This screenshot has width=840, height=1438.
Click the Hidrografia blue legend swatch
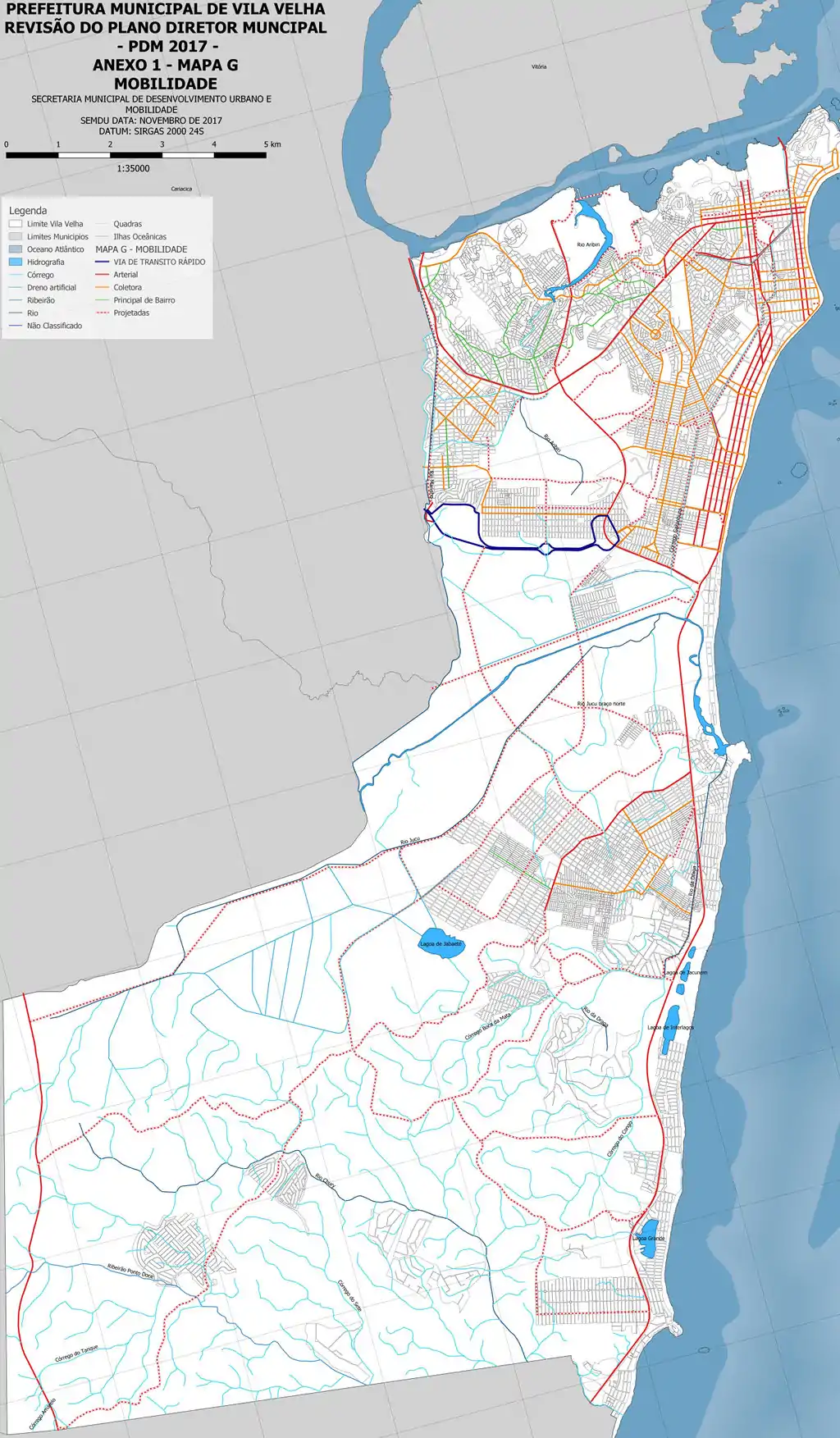click(x=16, y=262)
